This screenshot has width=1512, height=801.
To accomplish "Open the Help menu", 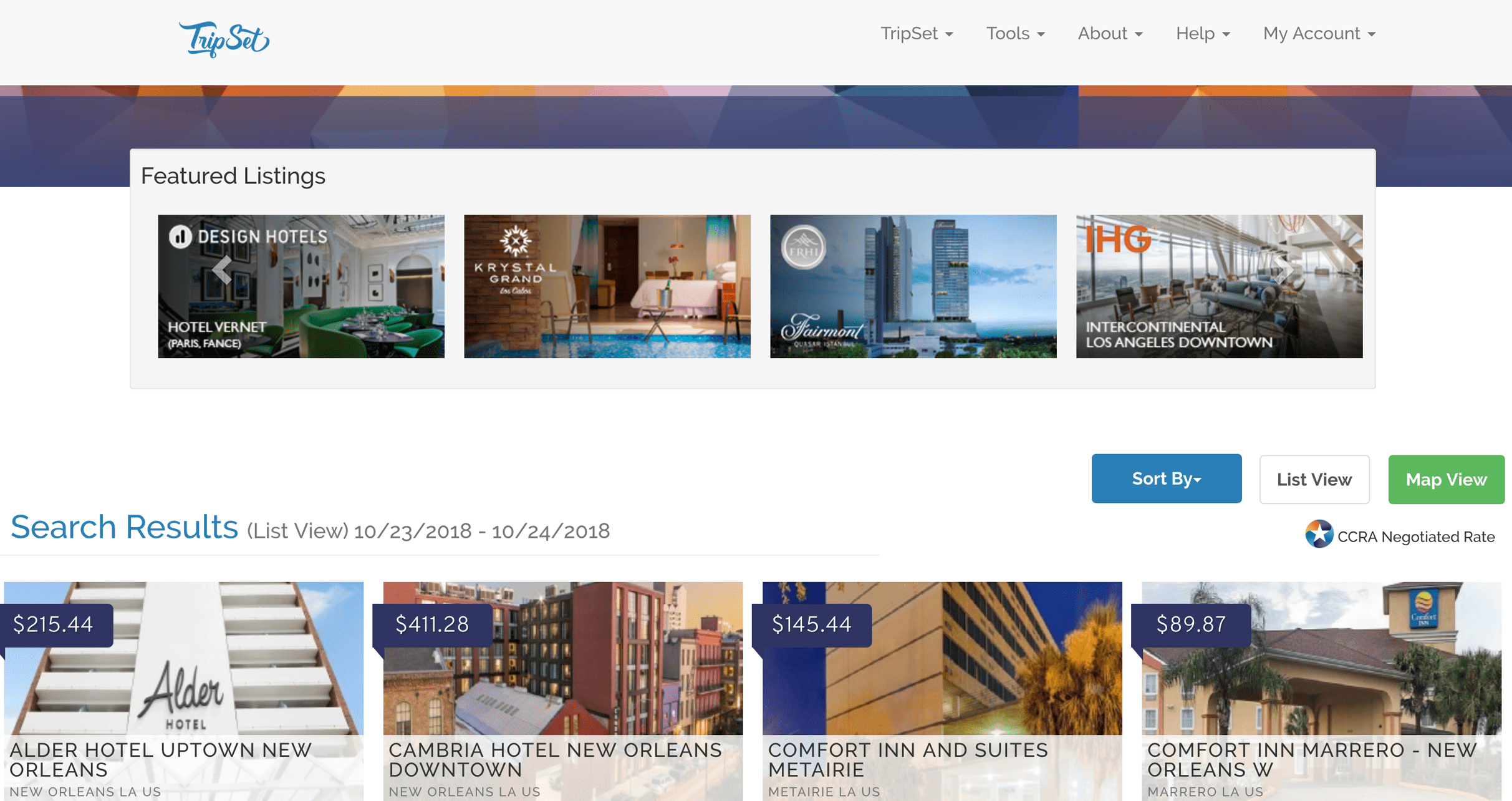I will [1202, 34].
